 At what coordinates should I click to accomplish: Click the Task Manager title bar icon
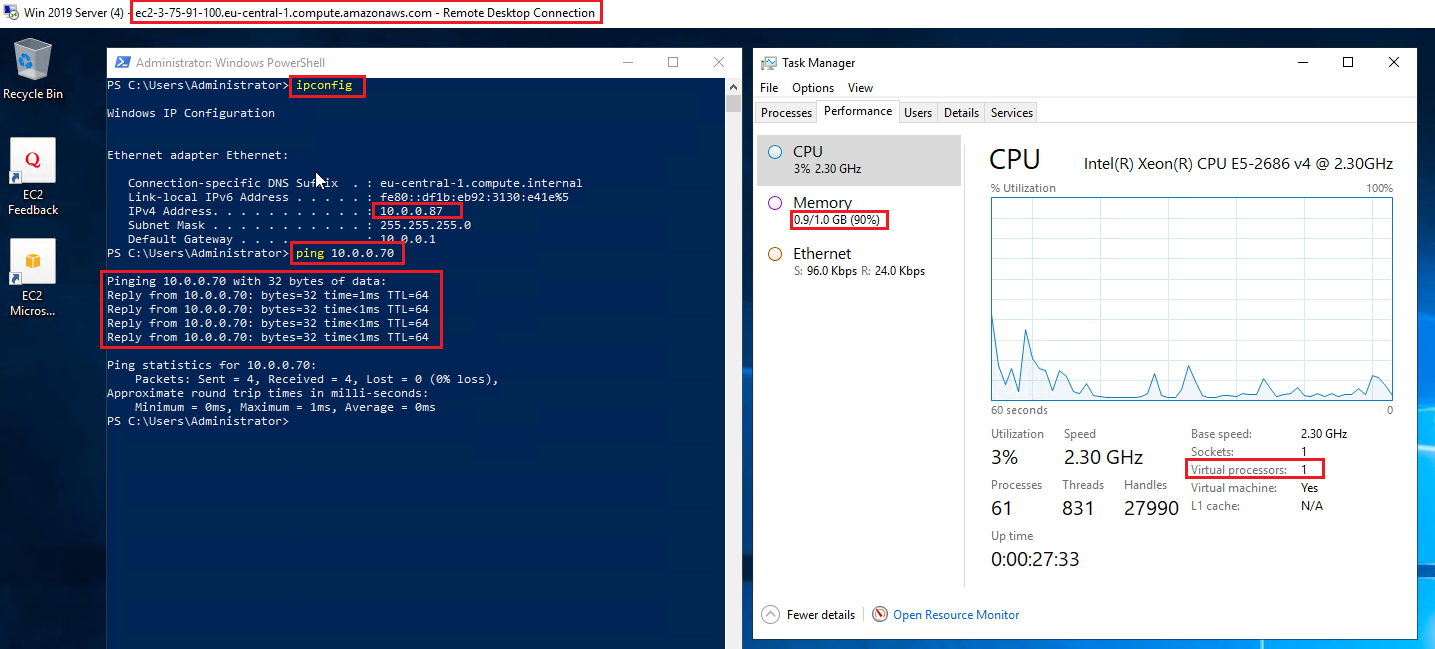point(768,62)
